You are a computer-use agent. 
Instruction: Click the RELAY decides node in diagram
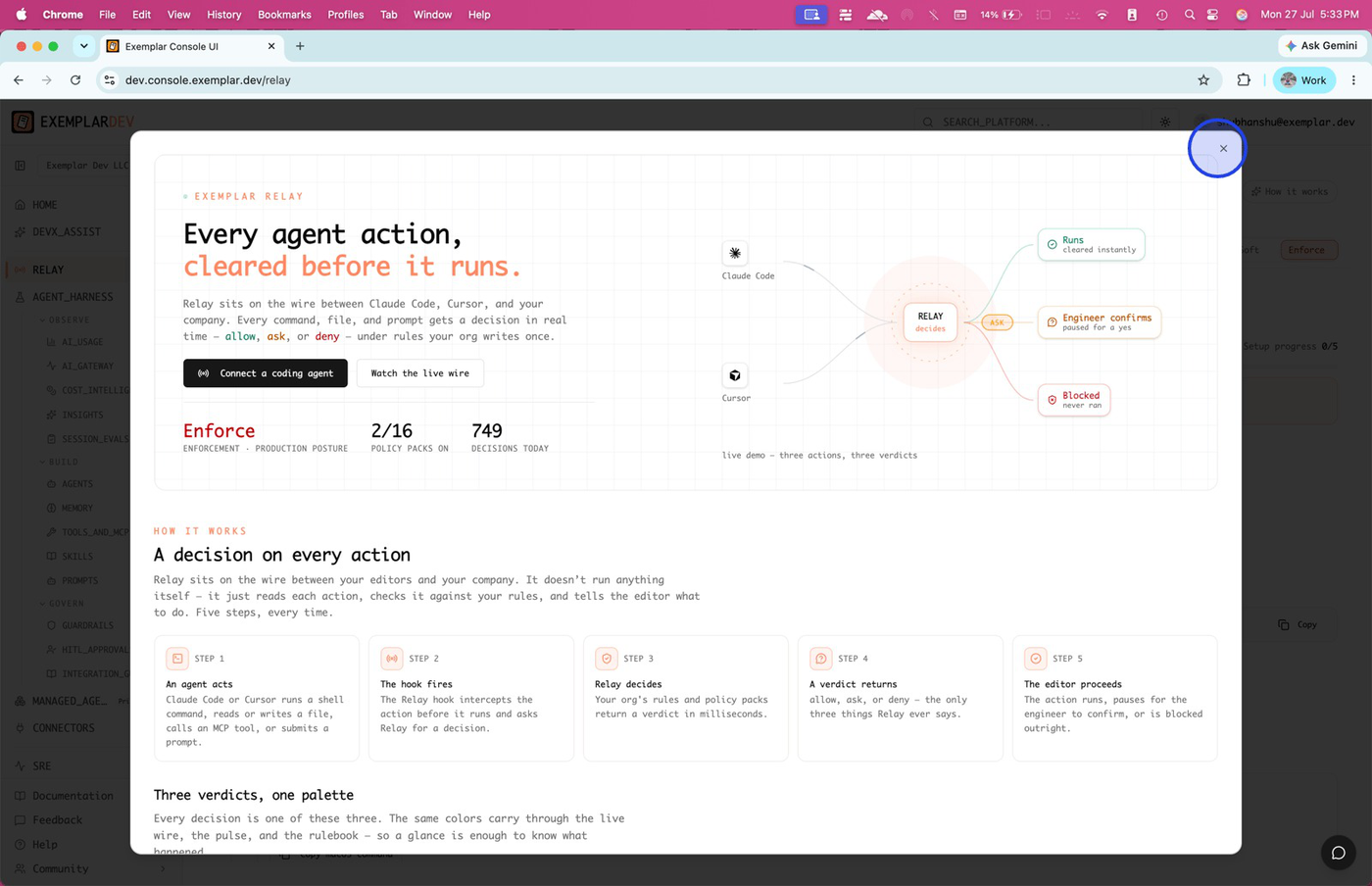point(930,321)
